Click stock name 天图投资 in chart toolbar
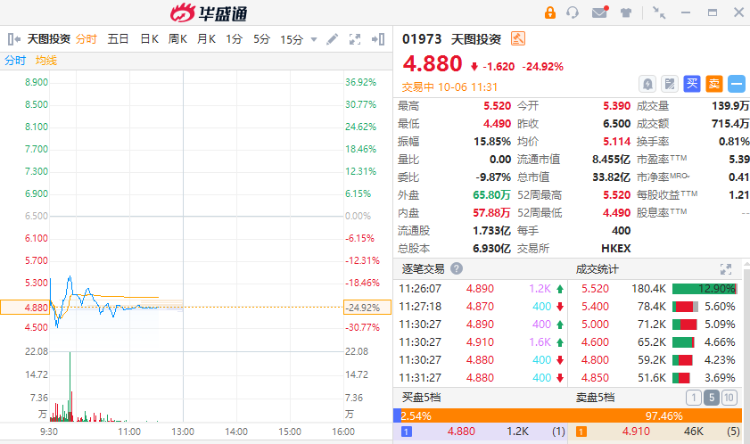Viewport: 750px width, 444px height. pyautogui.click(x=49, y=39)
